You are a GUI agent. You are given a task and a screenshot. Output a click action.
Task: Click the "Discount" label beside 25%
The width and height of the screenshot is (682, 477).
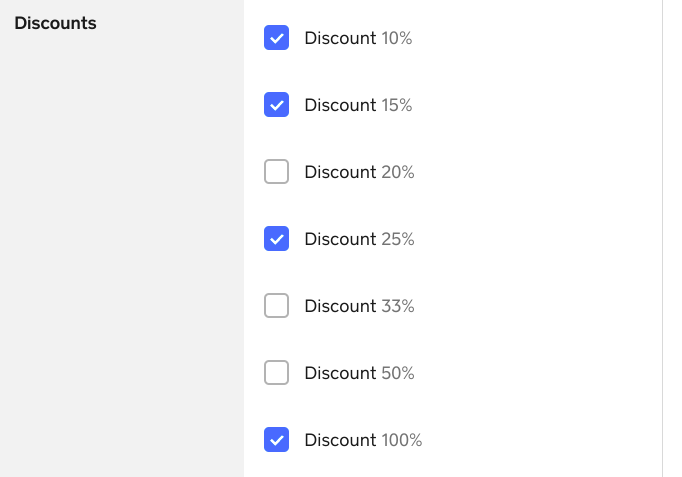[340, 239]
